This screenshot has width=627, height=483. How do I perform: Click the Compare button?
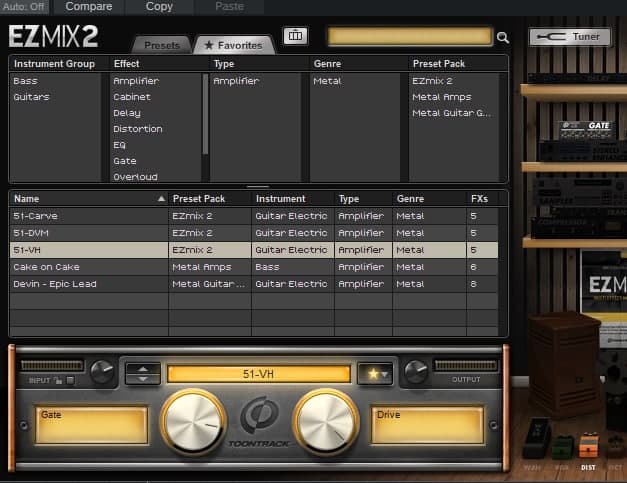pyautogui.click(x=89, y=7)
